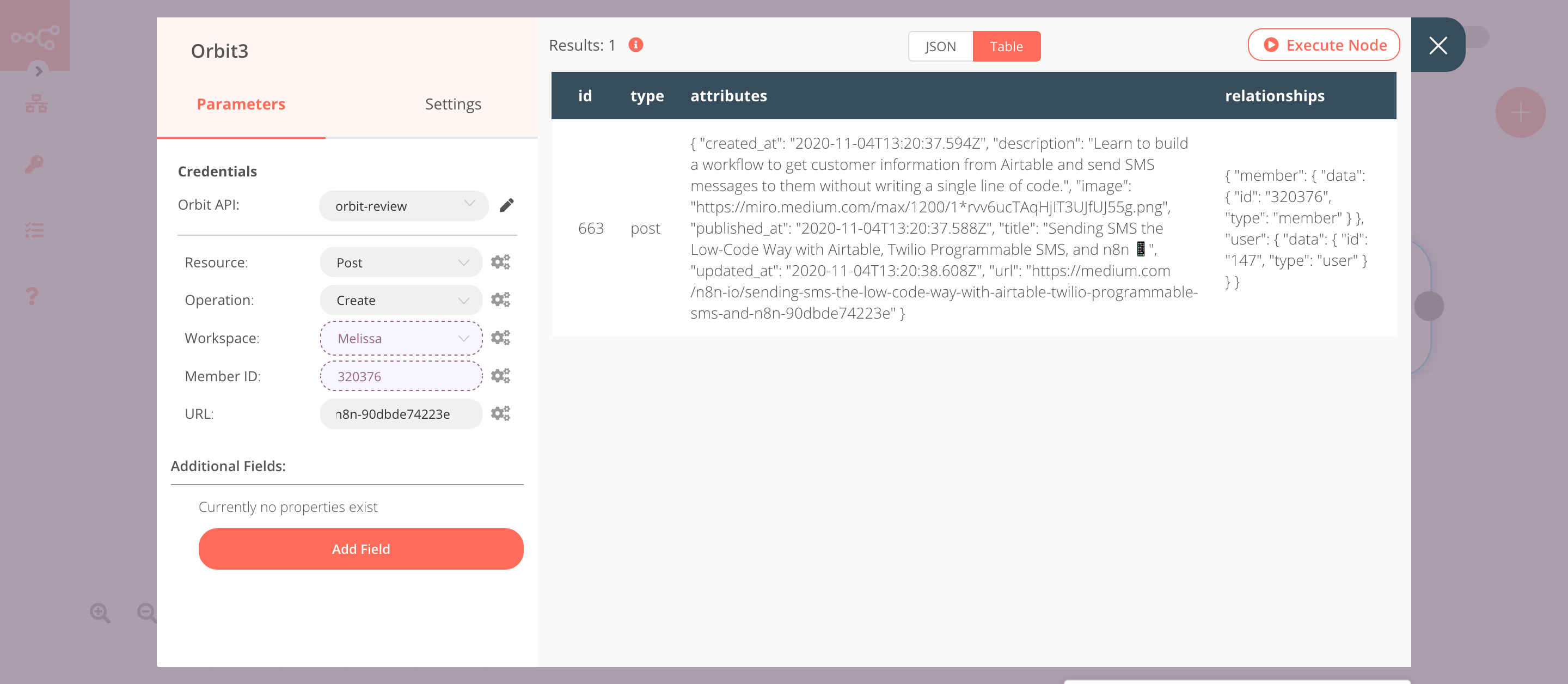Click the gear icon next to Workspace
1568x684 pixels.
pyautogui.click(x=500, y=338)
